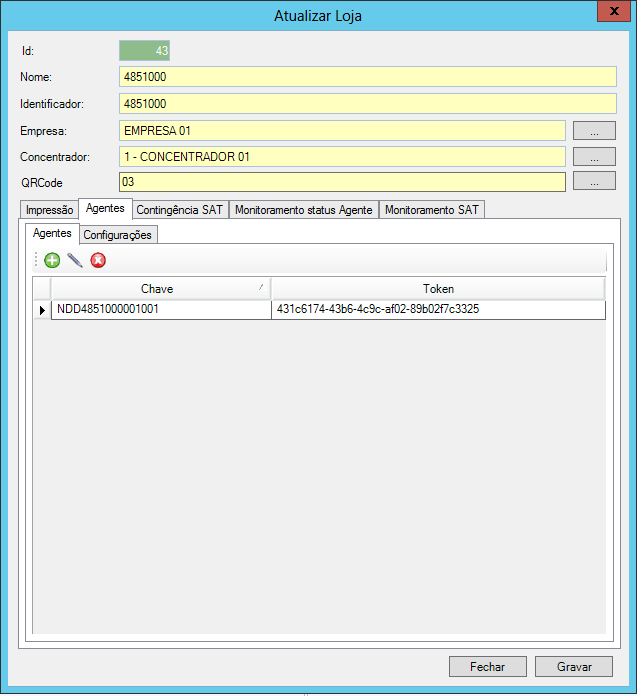Save changes with Gravar button
637x696 pixels.
pos(574,666)
